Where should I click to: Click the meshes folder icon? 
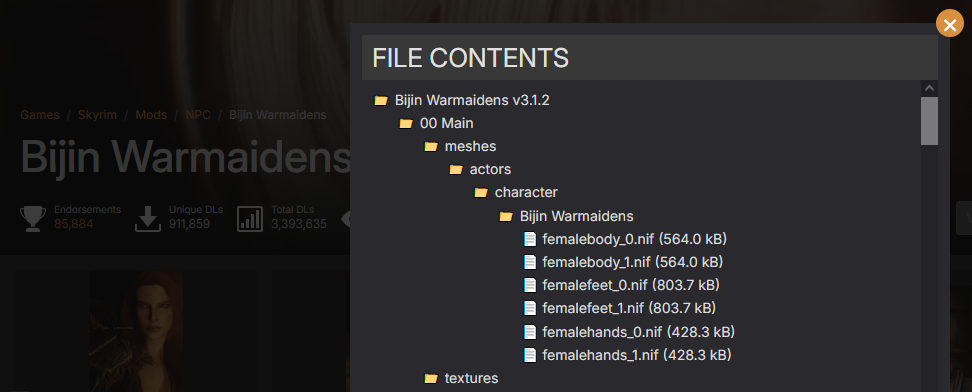tap(431, 146)
